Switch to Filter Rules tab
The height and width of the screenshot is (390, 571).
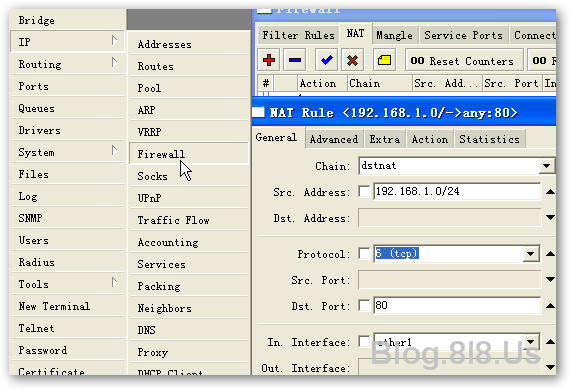tap(298, 35)
